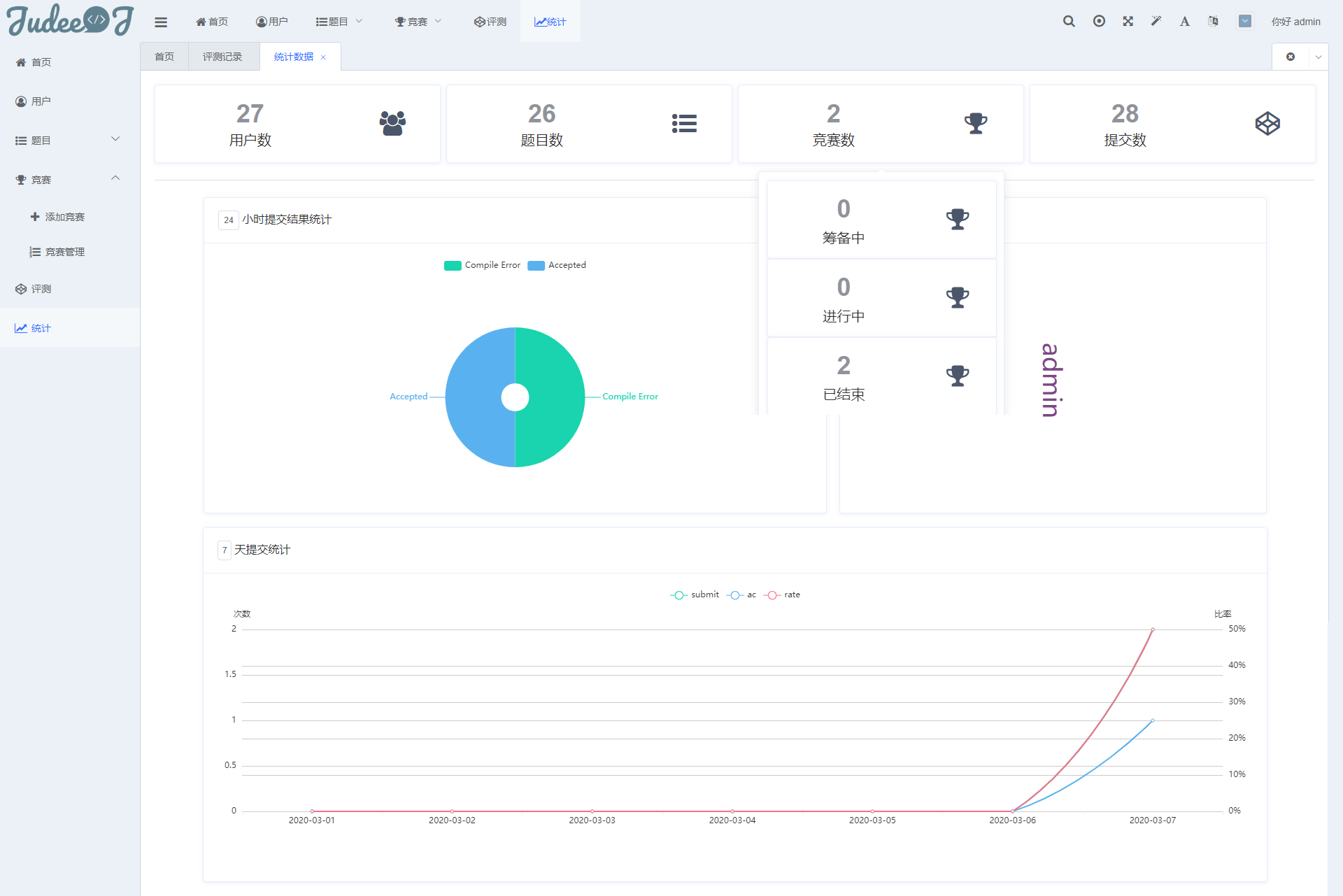Open the search magnifier icon
Image resolution: width=1343 pixels, height=896 pixels.
1069,21
